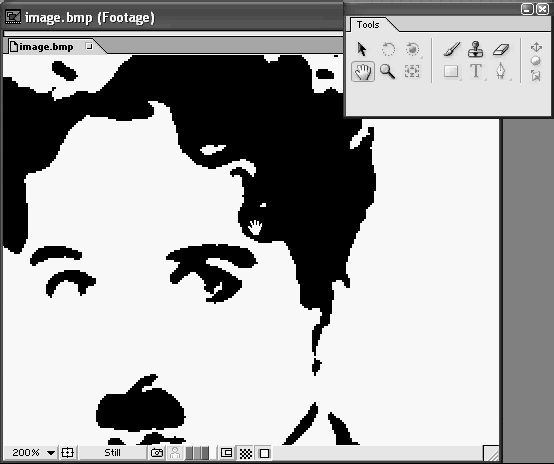554x464 pixels.
Task: Toggle the transparency grid checkerboard
Action: tap(246, 453)
